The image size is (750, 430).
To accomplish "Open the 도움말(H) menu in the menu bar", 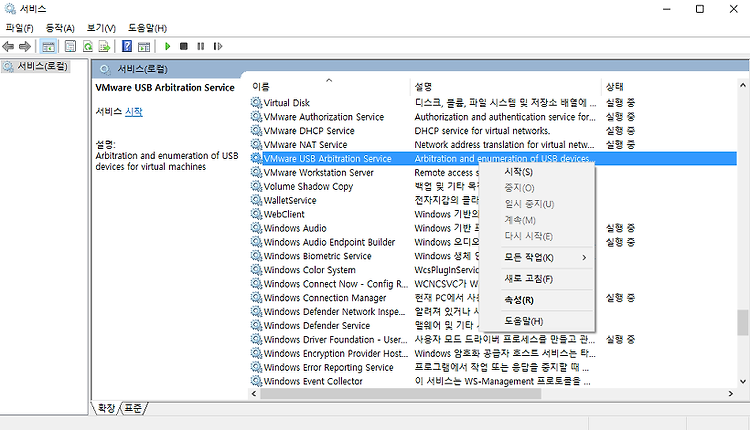I will (x=147, y=28).
